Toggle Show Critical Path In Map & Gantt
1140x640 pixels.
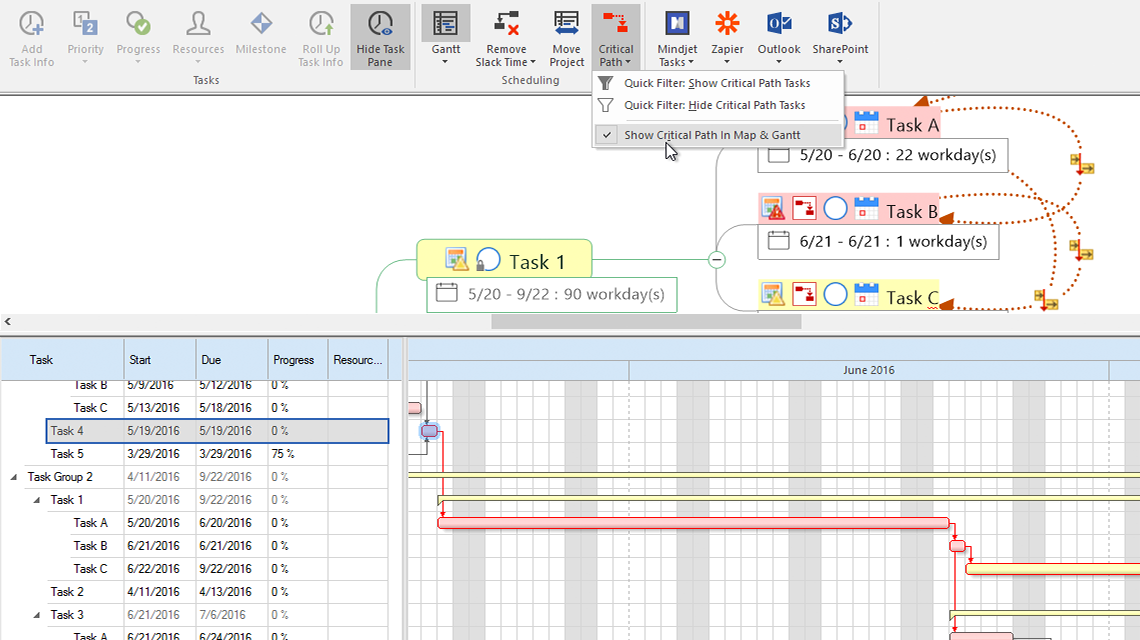pyautogui.click(x=718, y=135)
